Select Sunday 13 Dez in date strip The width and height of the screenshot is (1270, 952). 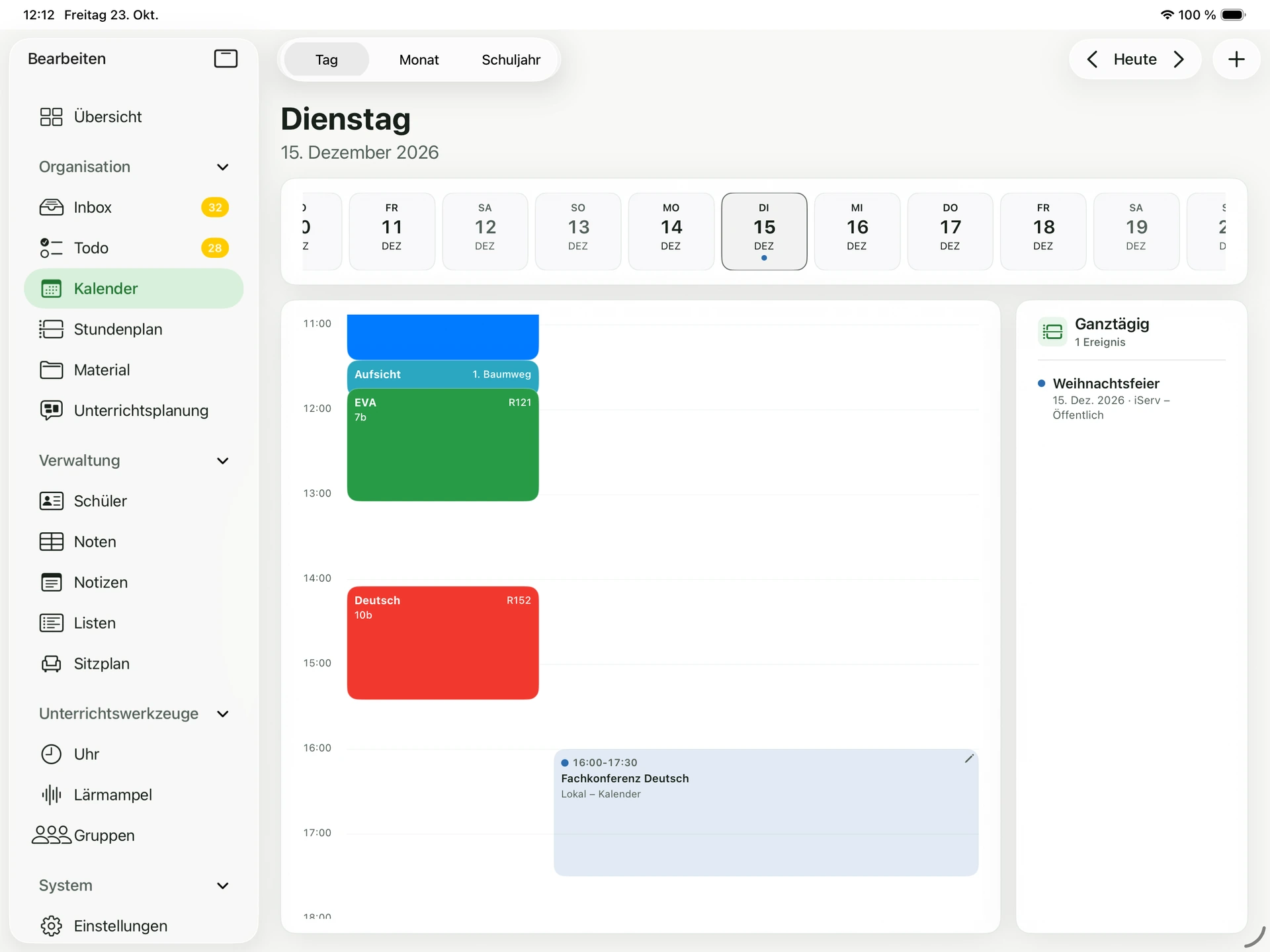(x=578, y=231)
